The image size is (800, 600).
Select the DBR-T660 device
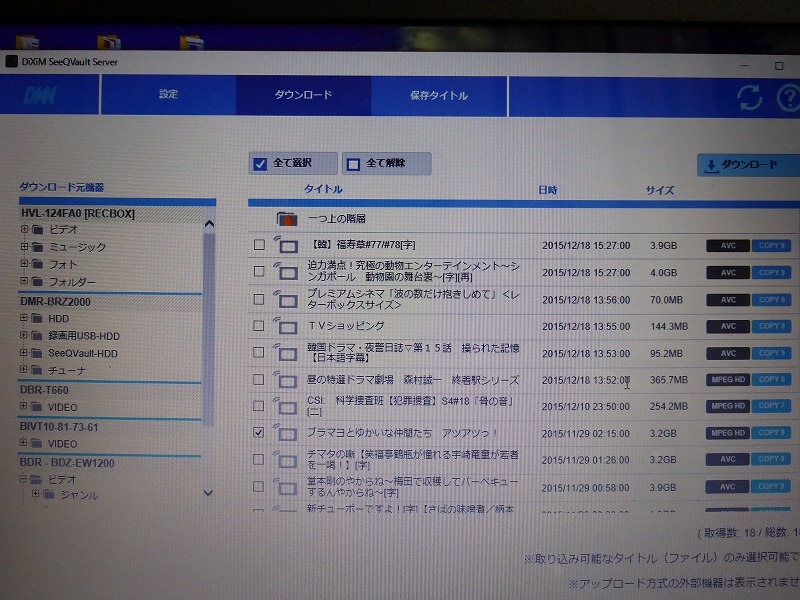tap(44, 390)
